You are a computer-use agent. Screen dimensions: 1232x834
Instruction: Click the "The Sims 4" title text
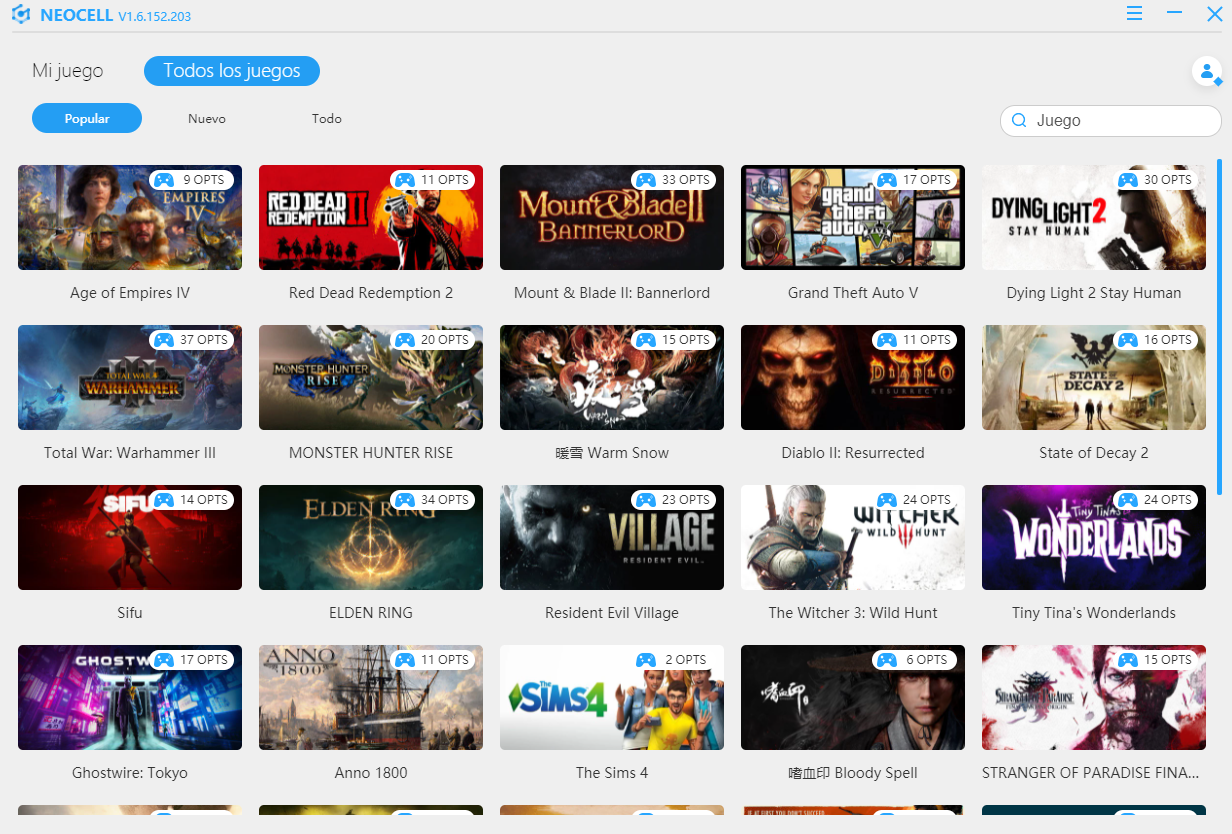point(612,773)
